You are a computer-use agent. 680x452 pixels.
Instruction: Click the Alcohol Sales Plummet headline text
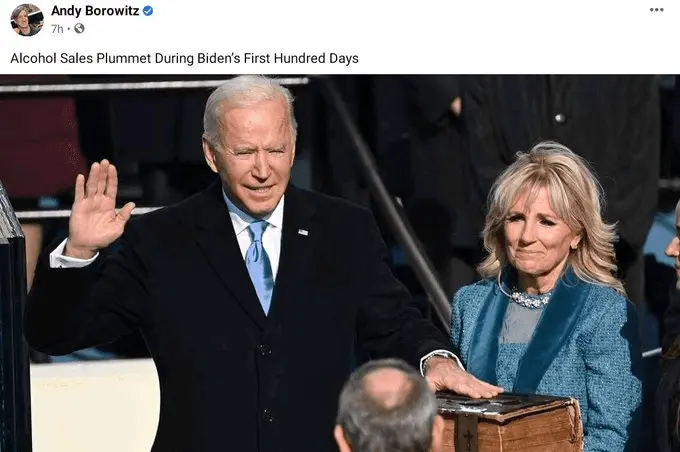click(x=184, y=58)
